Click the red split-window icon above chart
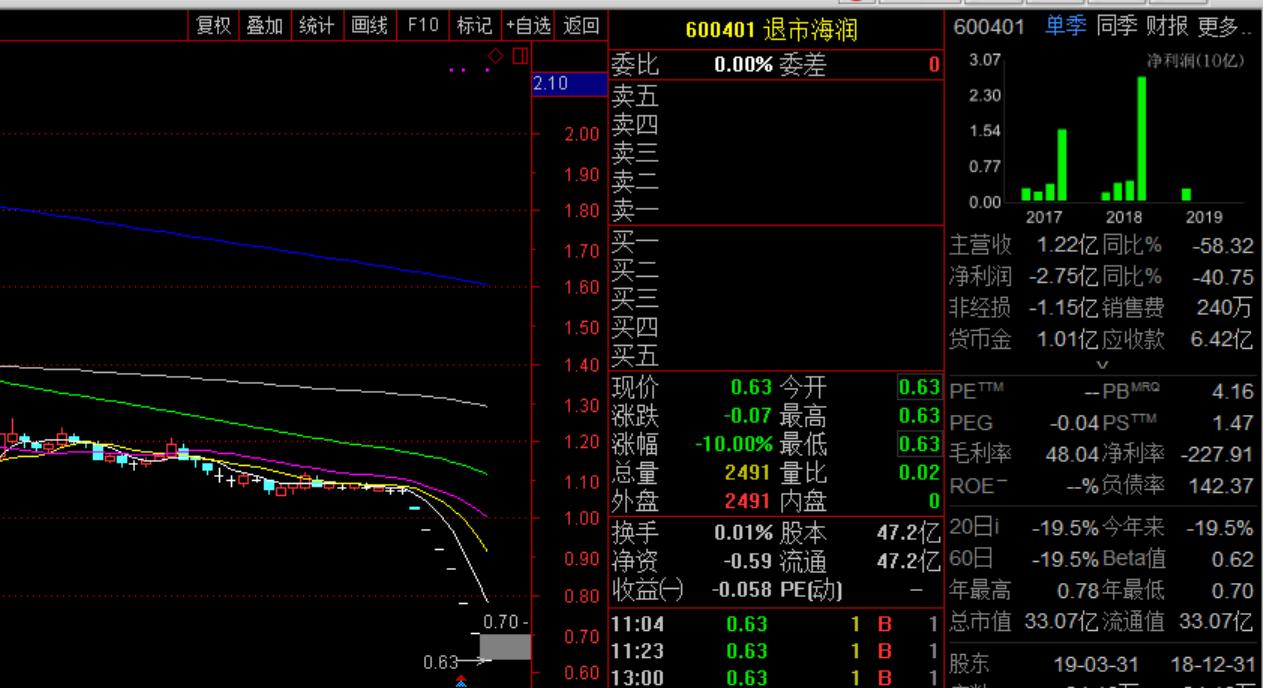The image size is (1263, 688). tap(519, 55)
